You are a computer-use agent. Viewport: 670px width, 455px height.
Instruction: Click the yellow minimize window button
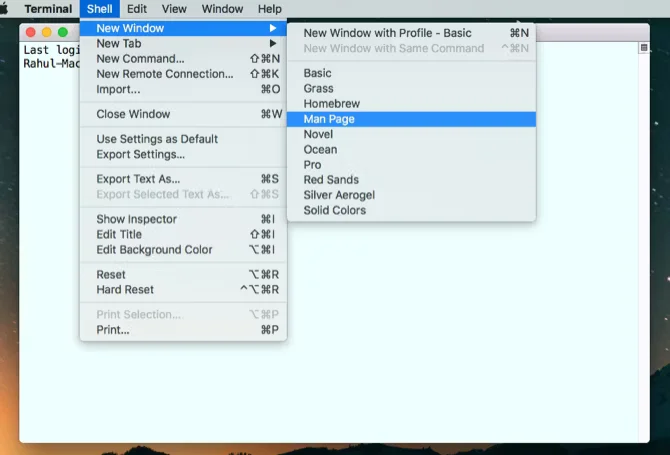pyautogui.click(x=47, y=33)
